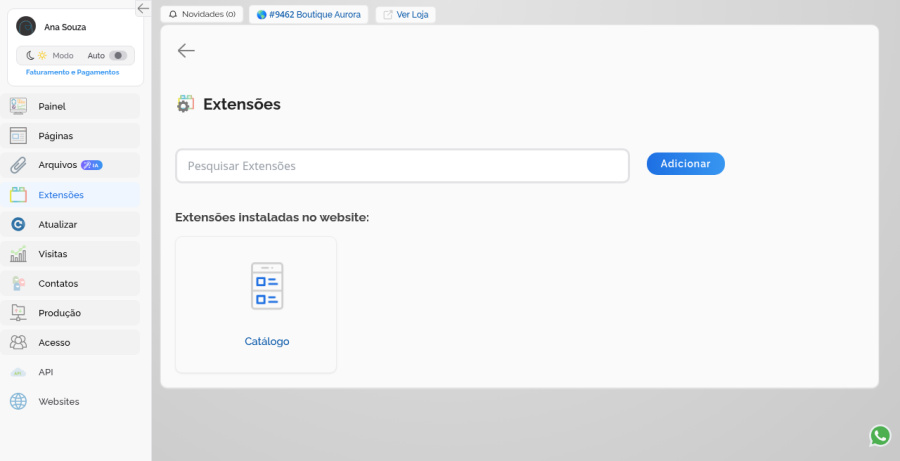Image resolution: width=900 pixels, height=461 pixels.
Task: Open Produção via the monitor icon
Action: point(18,313)
